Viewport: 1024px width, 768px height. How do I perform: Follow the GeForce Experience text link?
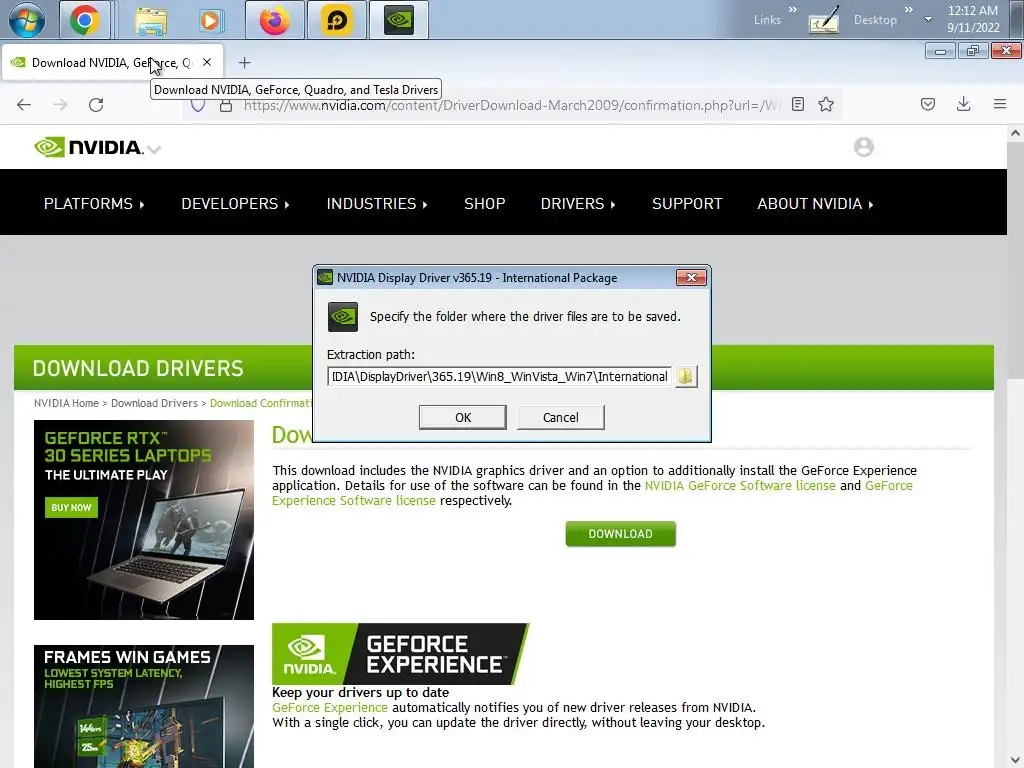click(330, 707)
